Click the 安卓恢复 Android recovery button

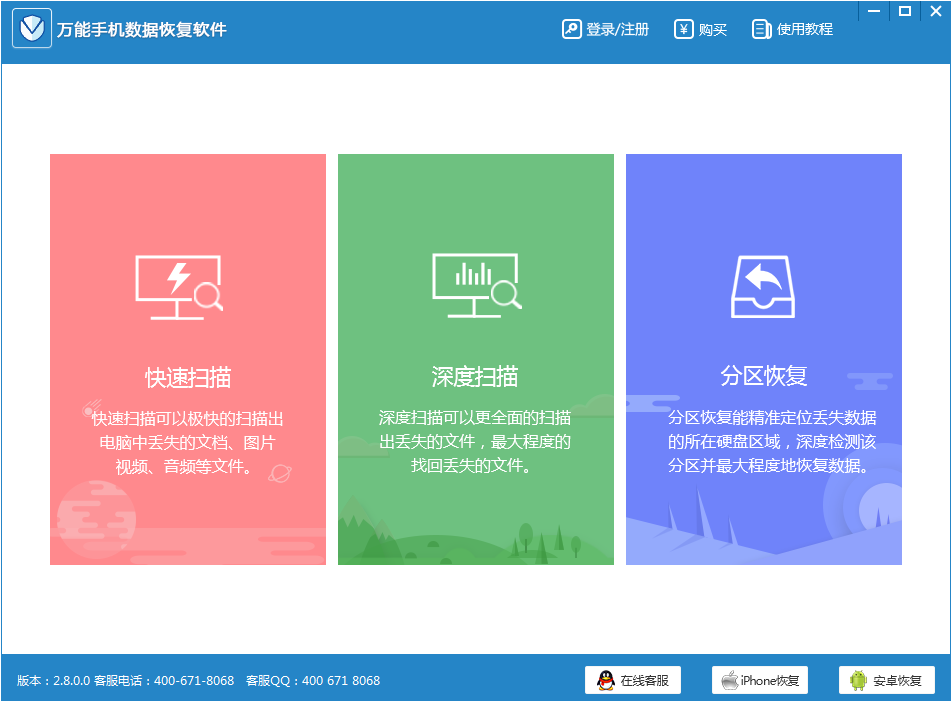click(884, 680)
